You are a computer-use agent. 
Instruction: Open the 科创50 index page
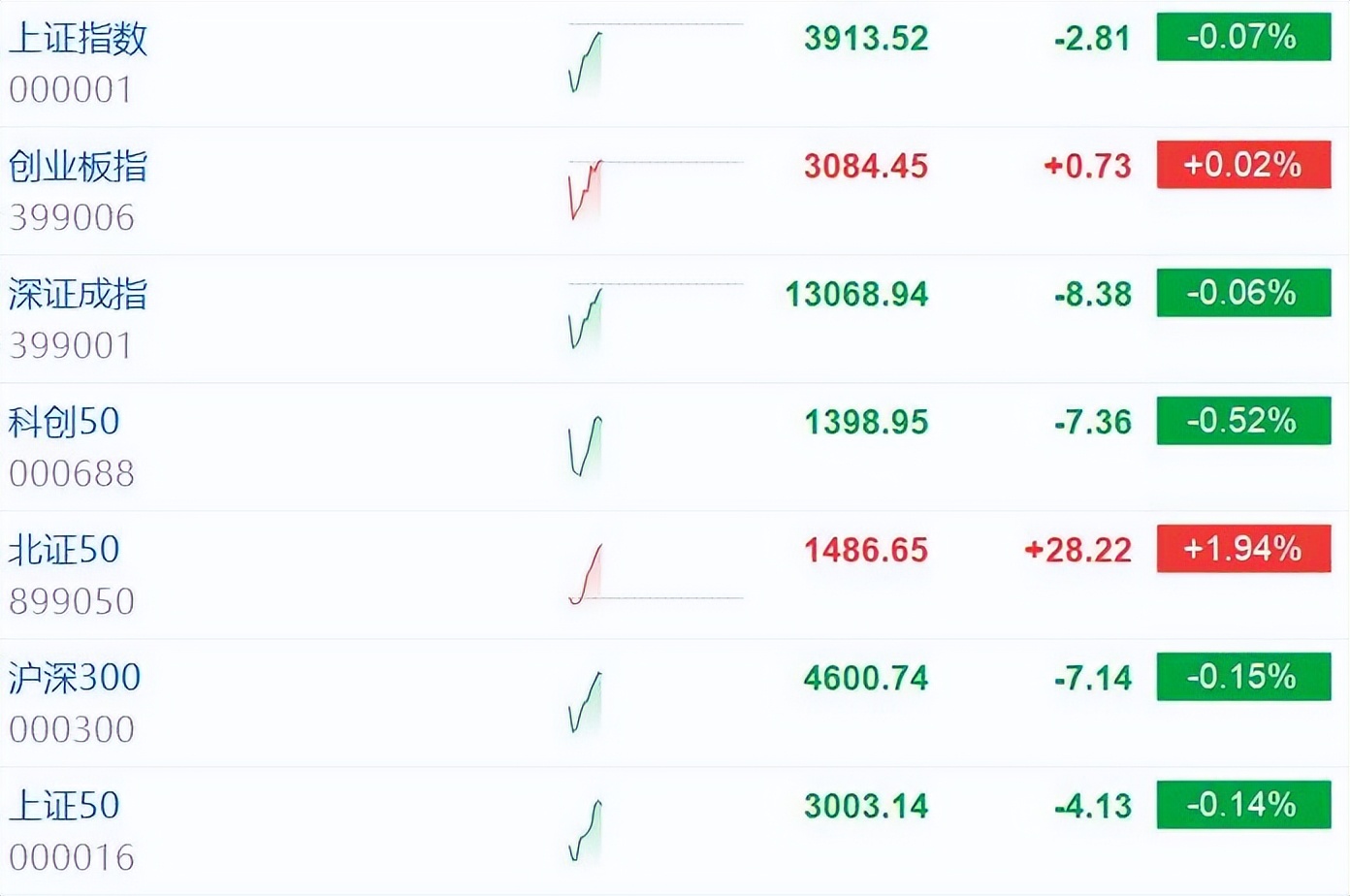coord(63,422)
